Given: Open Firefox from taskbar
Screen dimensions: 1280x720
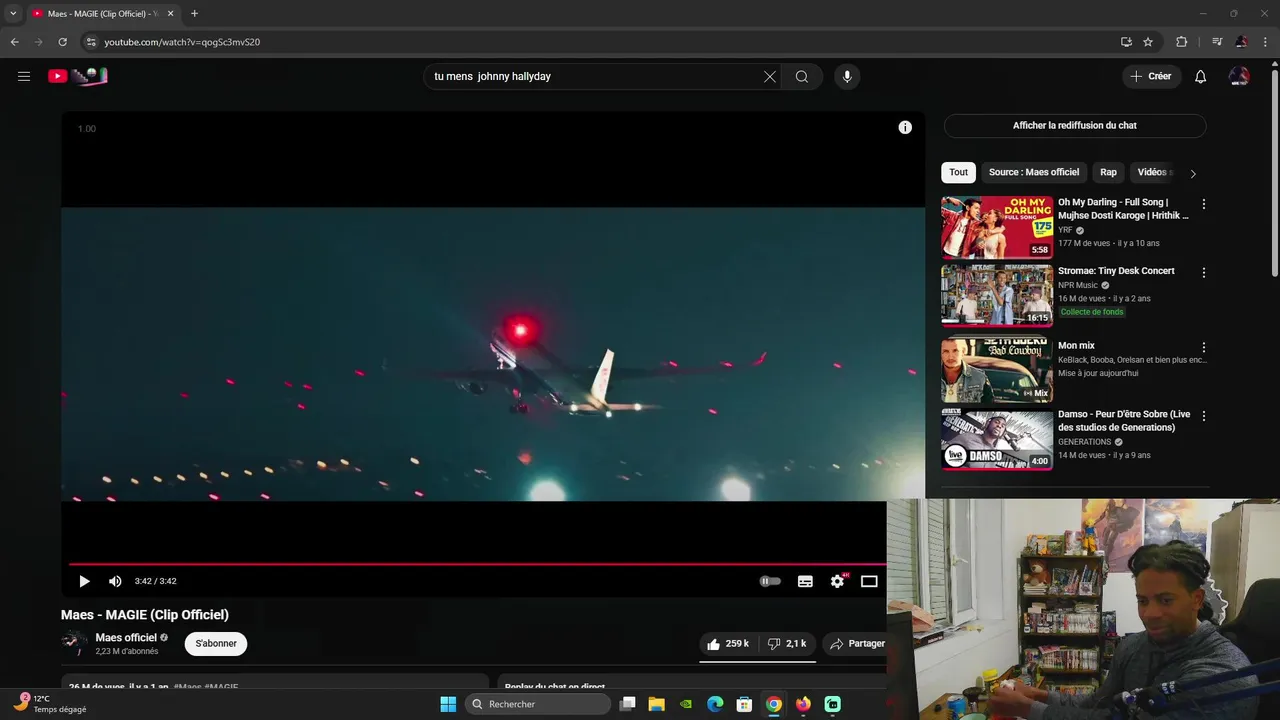Looking at the screenshot, I should 803,704.
